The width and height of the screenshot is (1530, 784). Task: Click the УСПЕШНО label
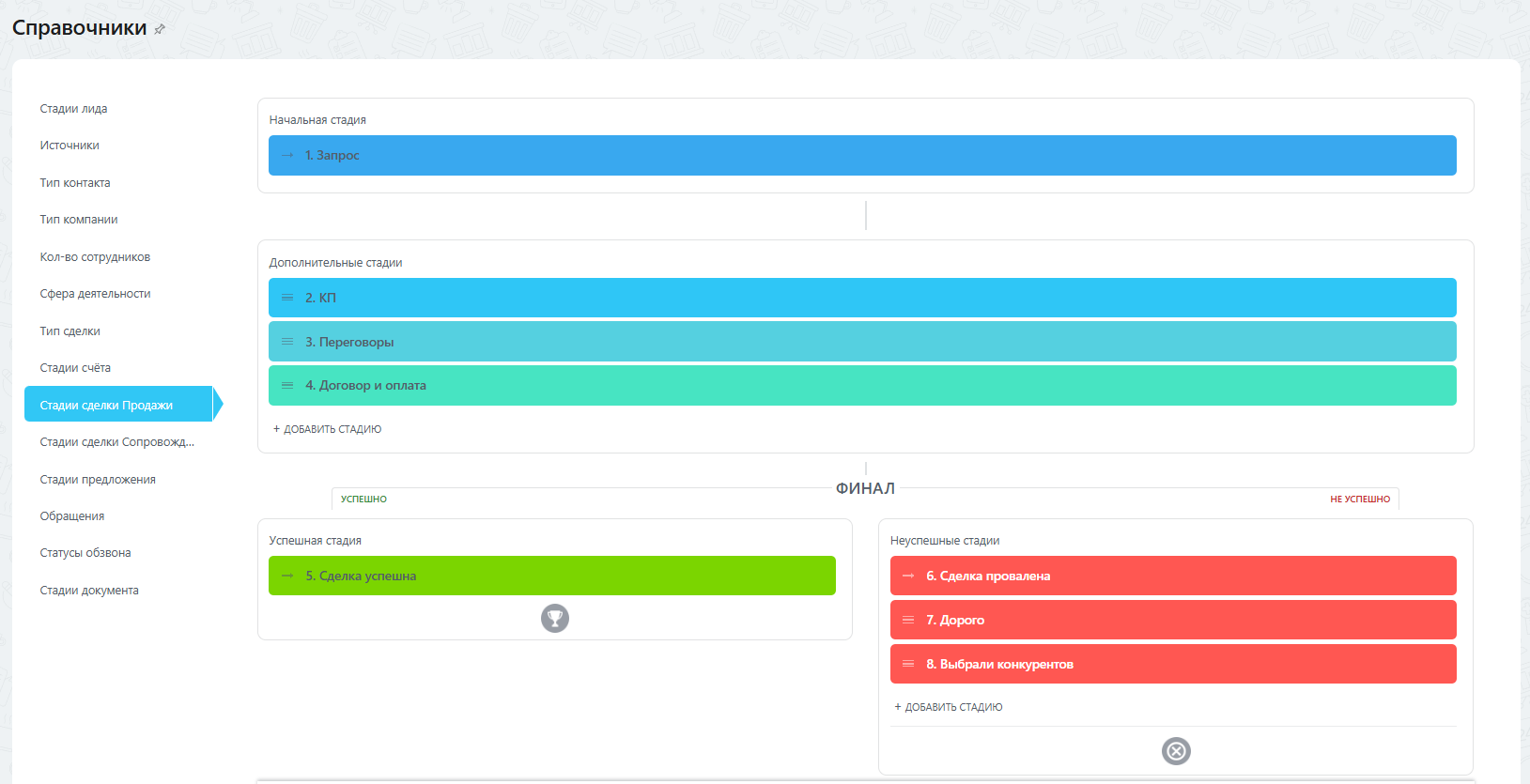tap(363, 500)
